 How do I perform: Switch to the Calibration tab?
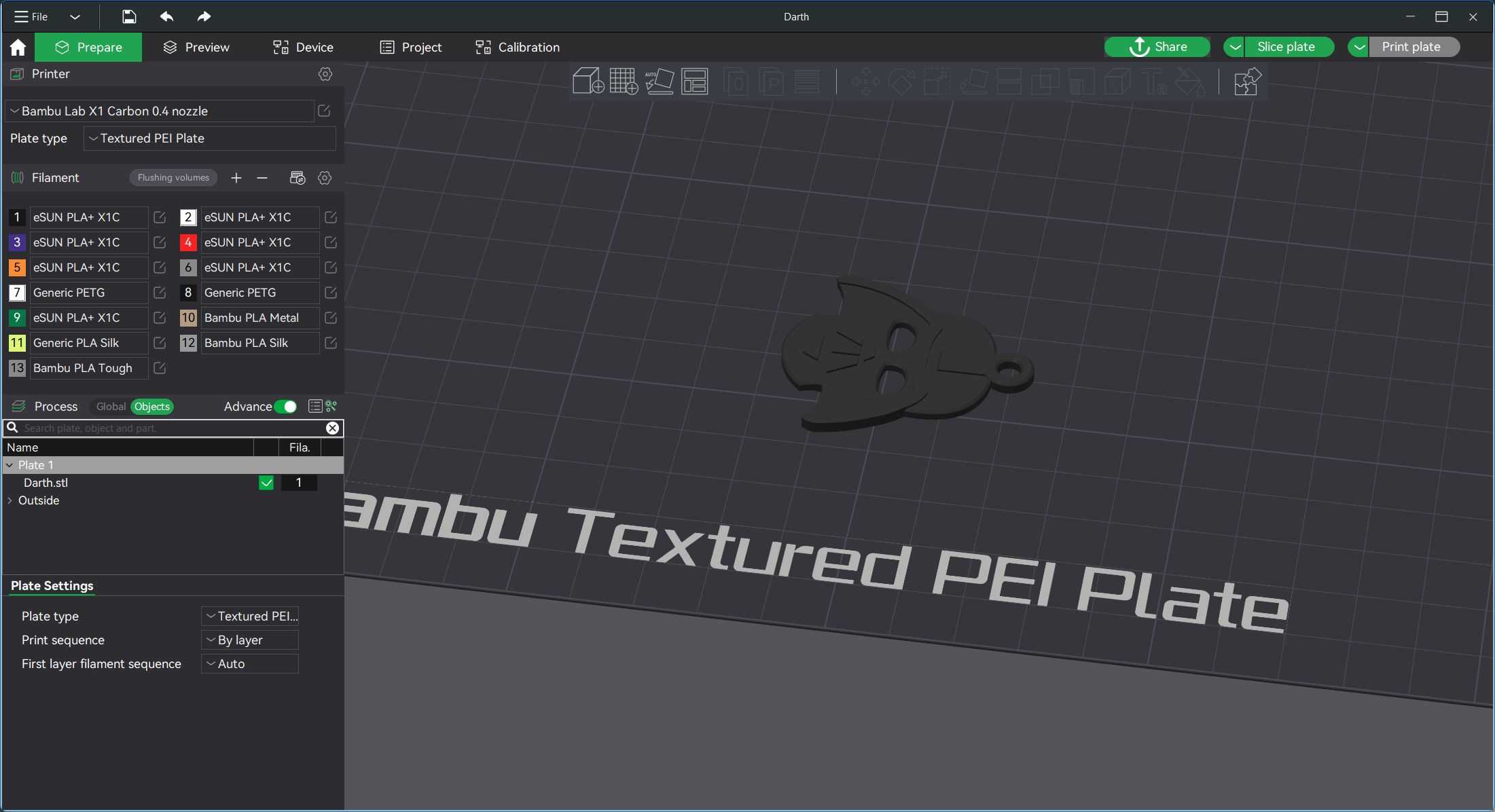(518, 47)
